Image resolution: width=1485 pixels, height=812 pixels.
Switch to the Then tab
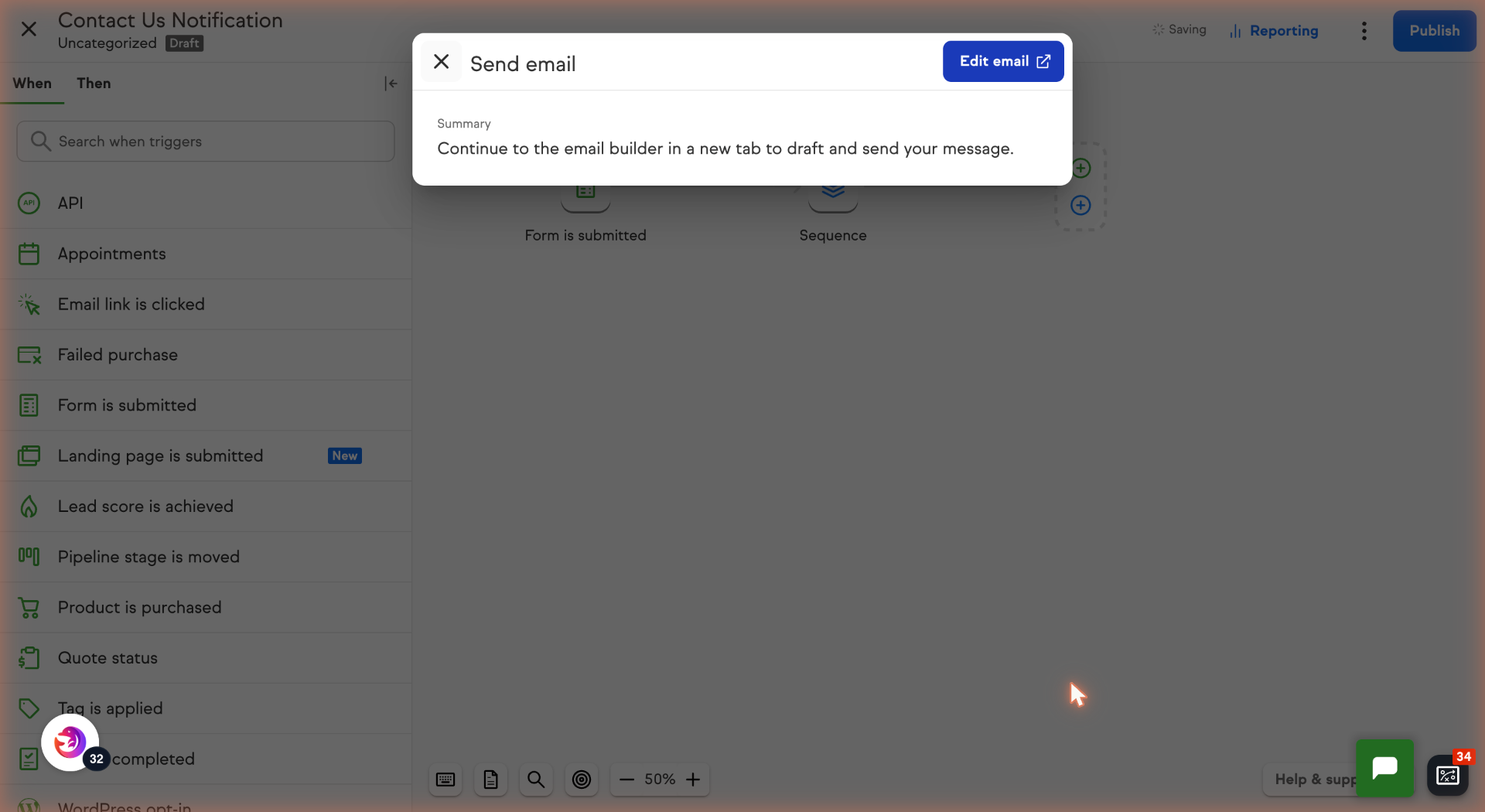tap(94, 84)
